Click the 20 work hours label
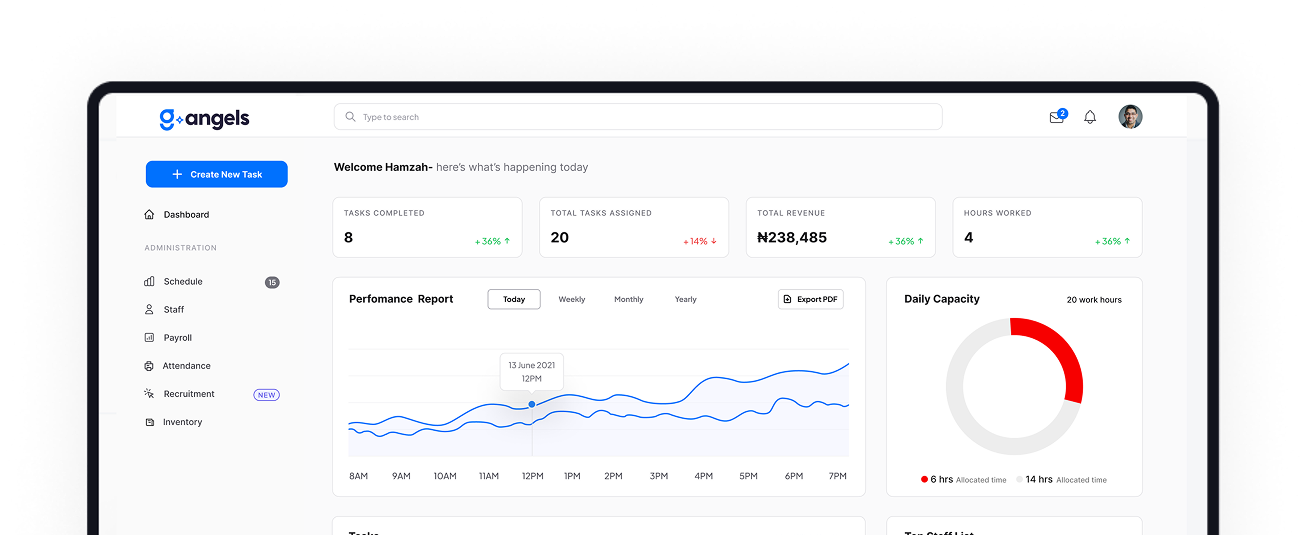This screenshot has height=535, width=1308. point(1094,300)
